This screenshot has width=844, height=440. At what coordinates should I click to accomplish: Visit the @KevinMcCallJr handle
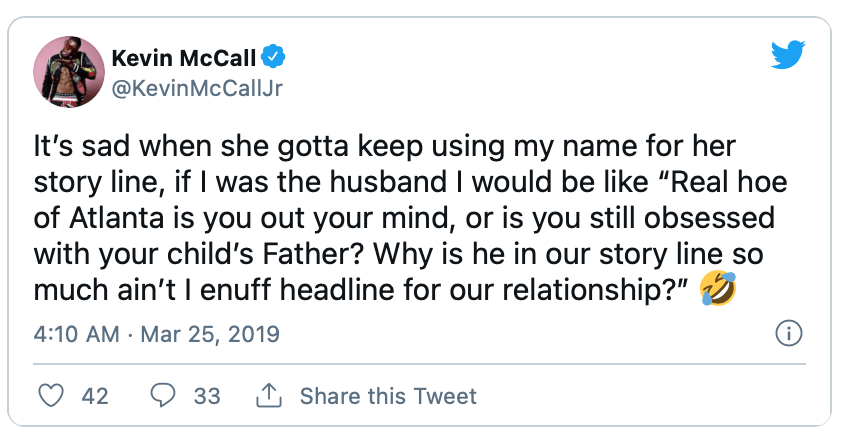(197, 88)
